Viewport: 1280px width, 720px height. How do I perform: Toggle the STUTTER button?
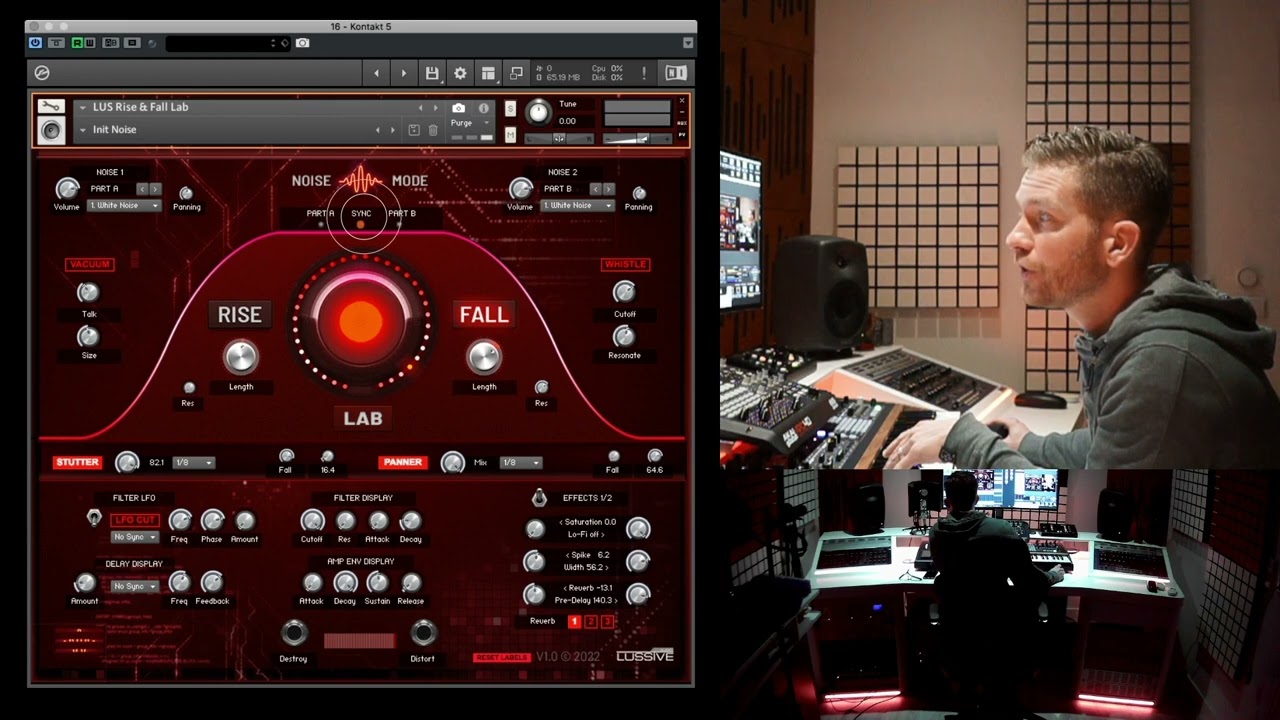click(x=77, y=462)
